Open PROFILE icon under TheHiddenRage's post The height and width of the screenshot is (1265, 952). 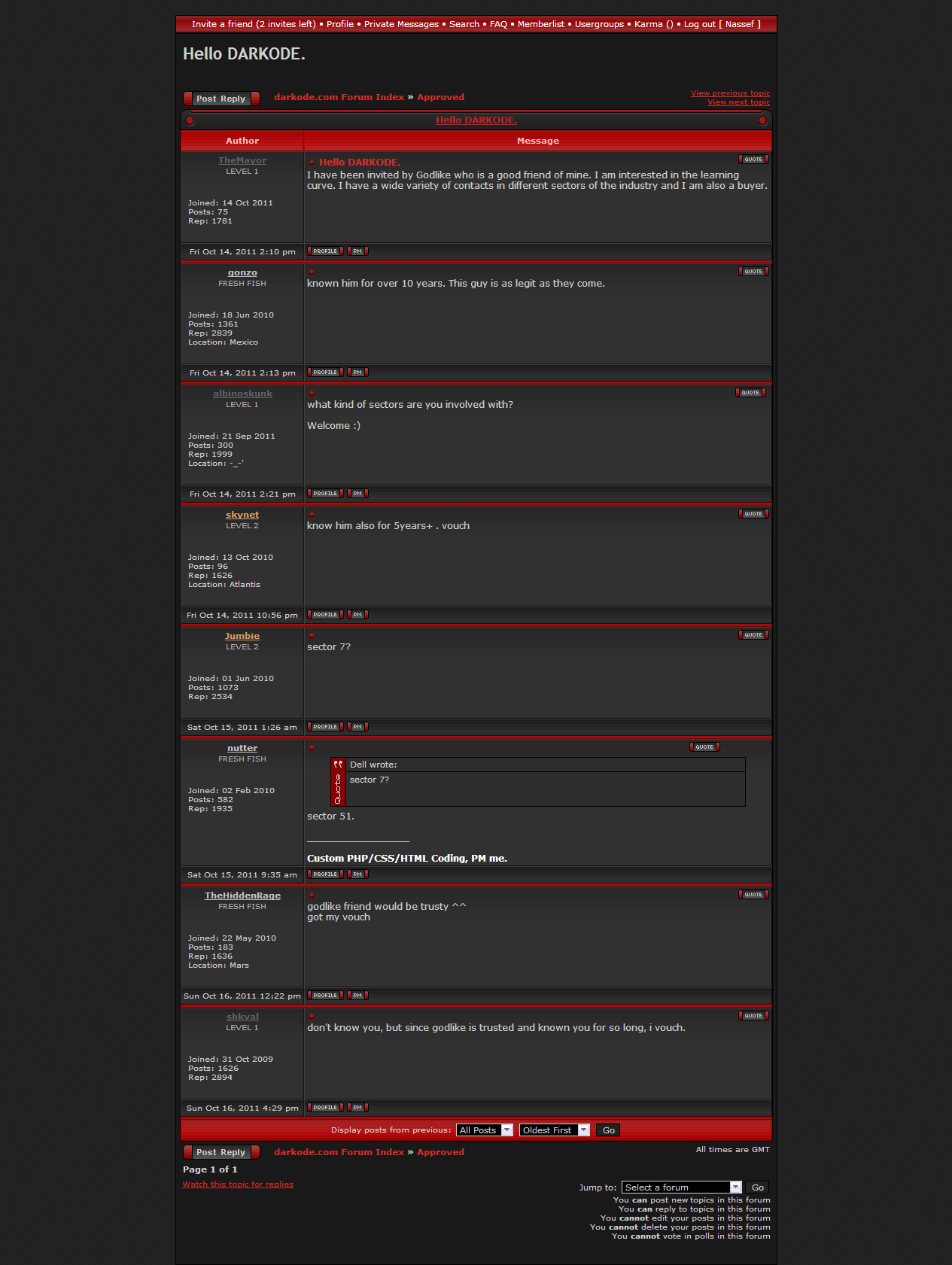325,996
